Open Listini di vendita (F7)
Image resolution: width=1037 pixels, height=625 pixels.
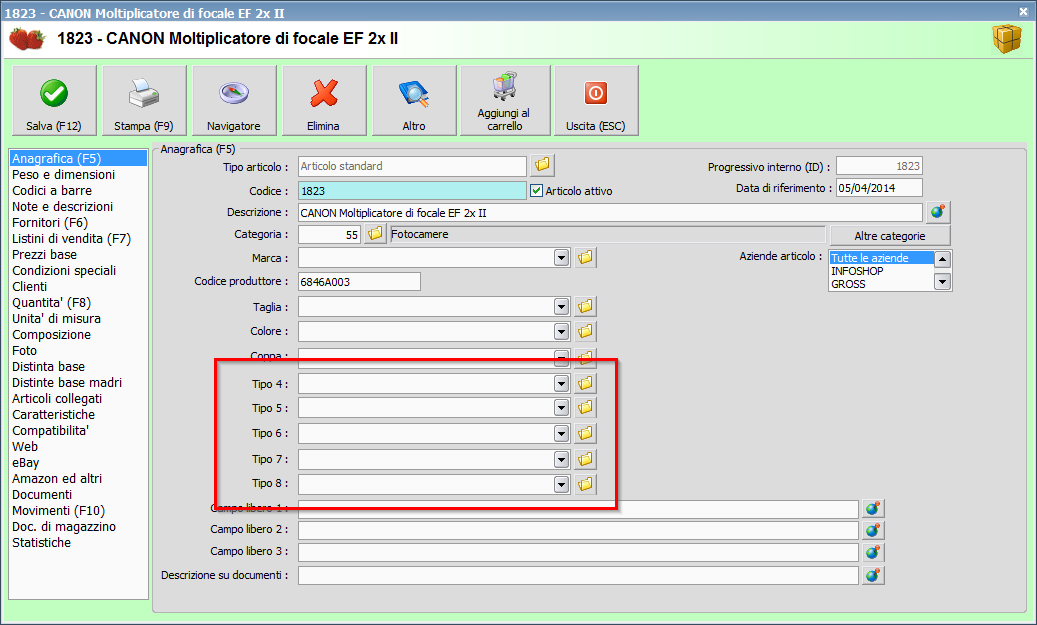pos(71,238)
